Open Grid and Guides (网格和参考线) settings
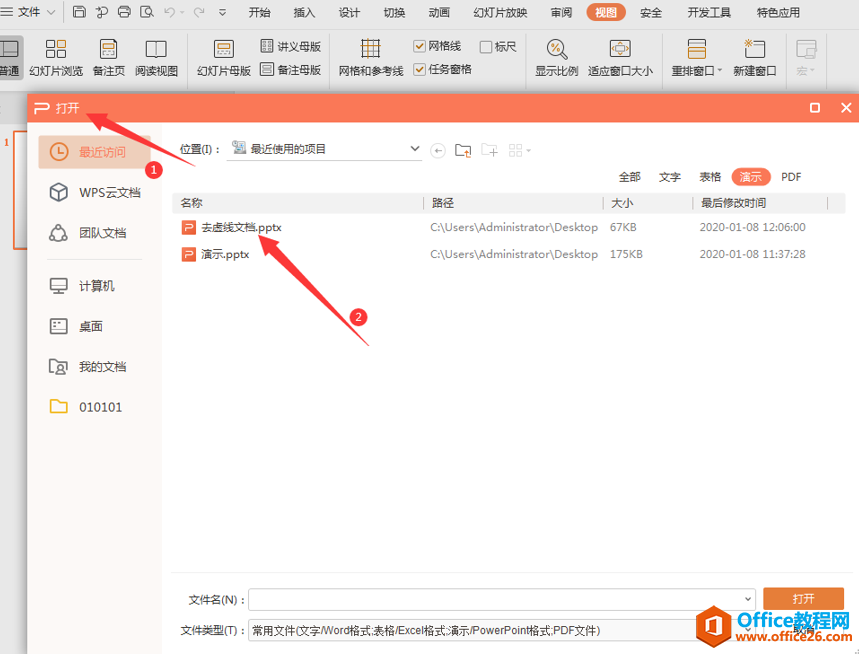 click(x=370, y=57)
